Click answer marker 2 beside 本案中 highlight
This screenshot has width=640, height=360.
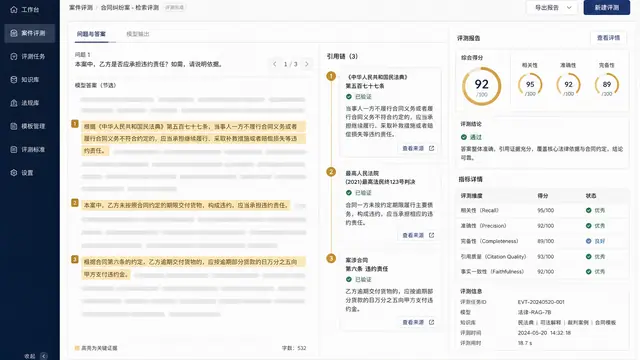[75, 202]
